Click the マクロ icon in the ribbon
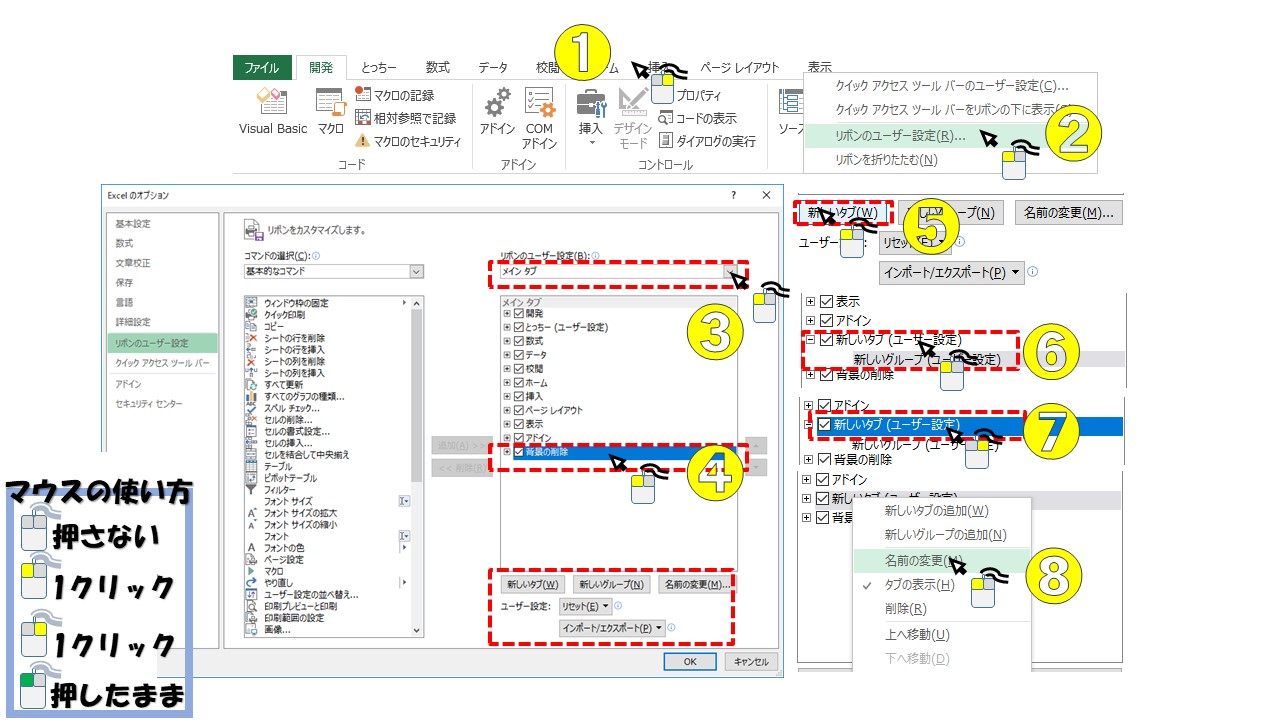 (330, 101)
